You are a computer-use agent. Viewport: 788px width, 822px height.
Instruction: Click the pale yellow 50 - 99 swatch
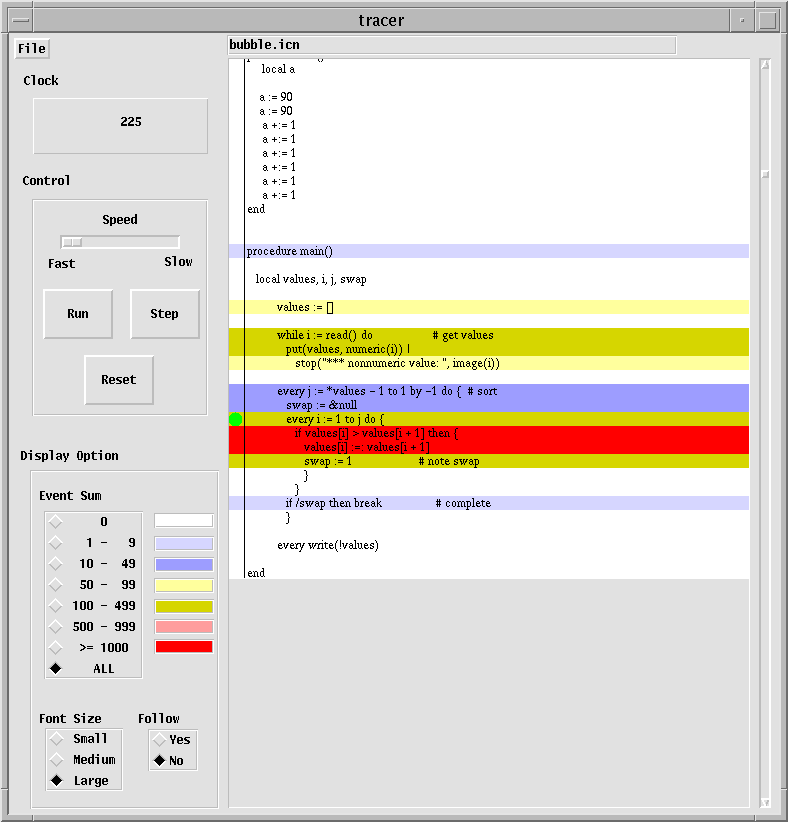click(183, 585)
